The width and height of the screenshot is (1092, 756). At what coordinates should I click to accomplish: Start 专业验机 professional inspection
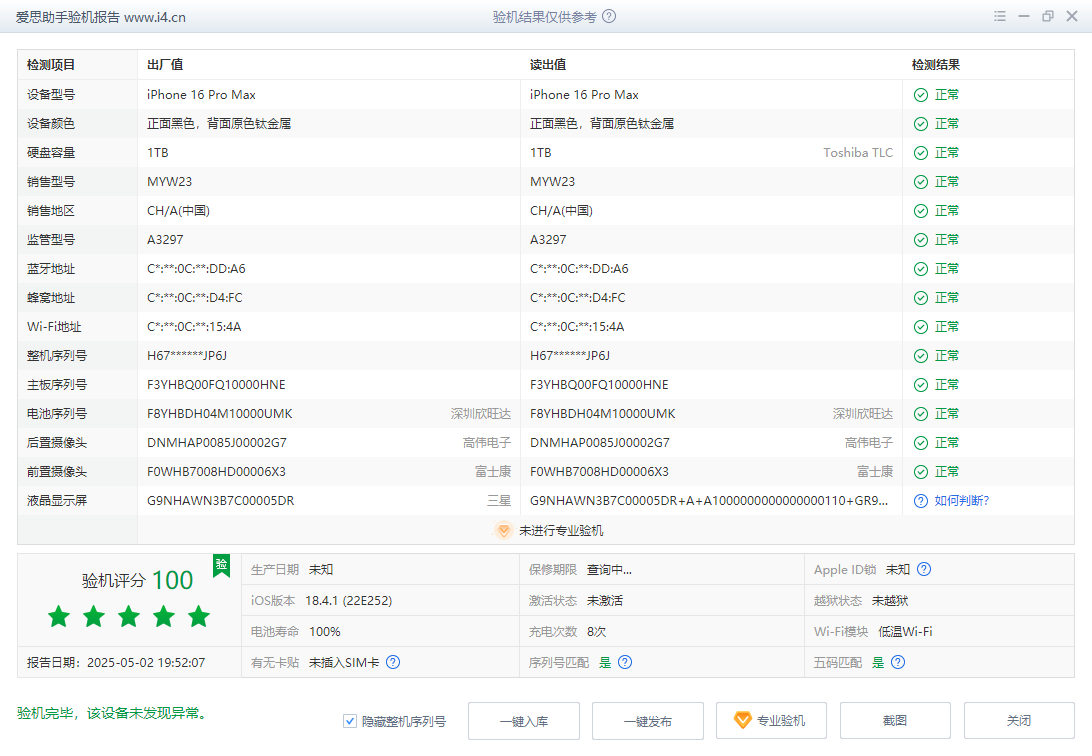[772, 720]
